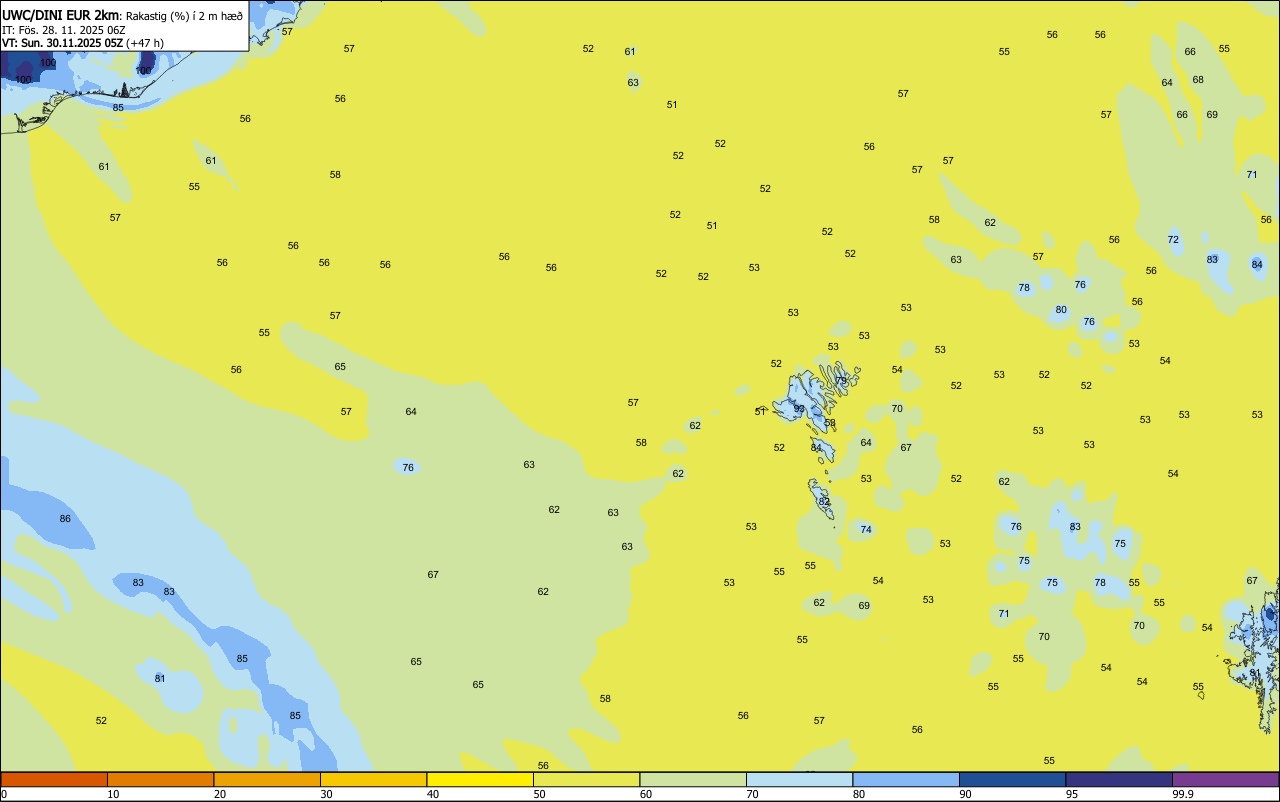
Task: Click the legend tick label '40'
Action: pyautogui.click(x=433, y=794)
